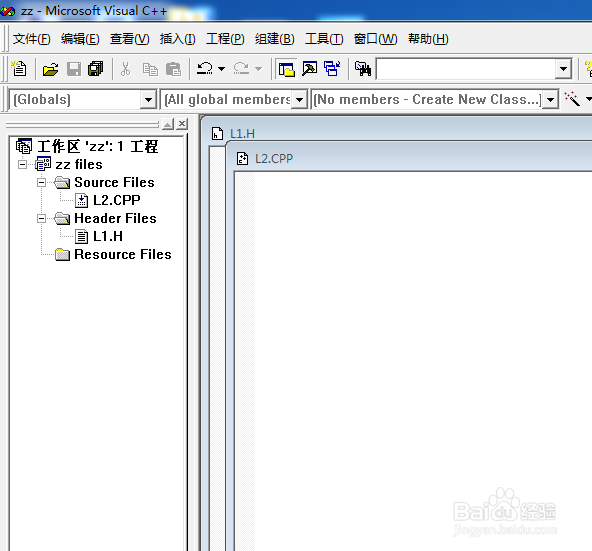Click the L1.H document window icon
Image resolution: width=592 pixels, height=551 pixels.
[x=217, y=133]
